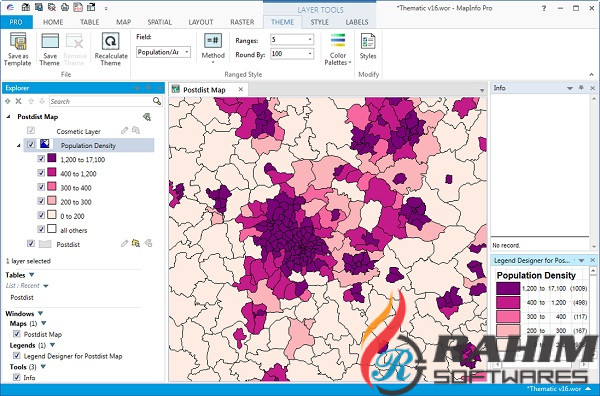Click the label tag icon on Postdist layer

click(148, 243)
